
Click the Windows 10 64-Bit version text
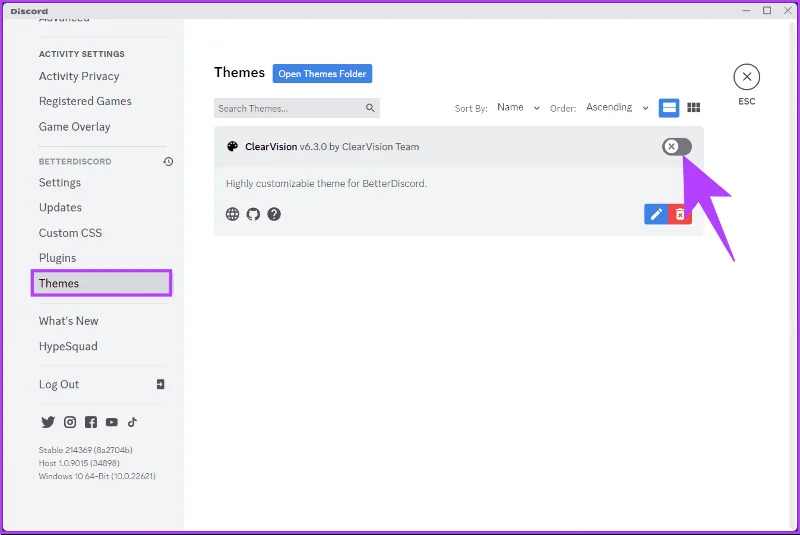[x=97, y=476]
